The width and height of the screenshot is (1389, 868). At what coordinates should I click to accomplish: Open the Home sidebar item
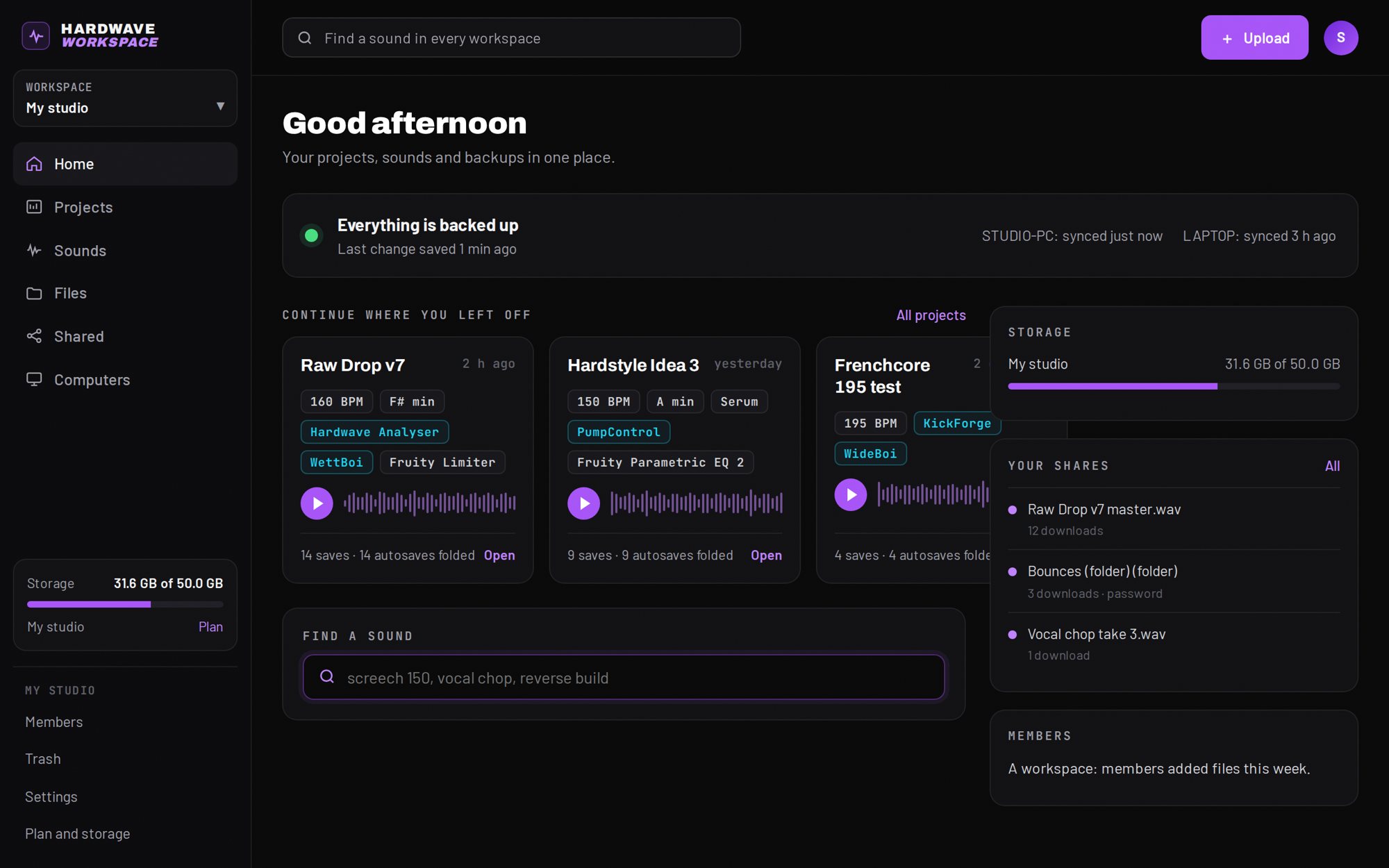click(125, 164)
